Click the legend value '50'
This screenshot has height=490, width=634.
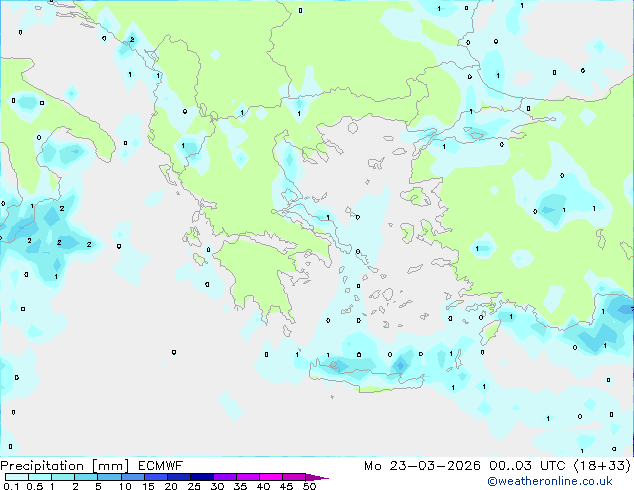(309, 486)
